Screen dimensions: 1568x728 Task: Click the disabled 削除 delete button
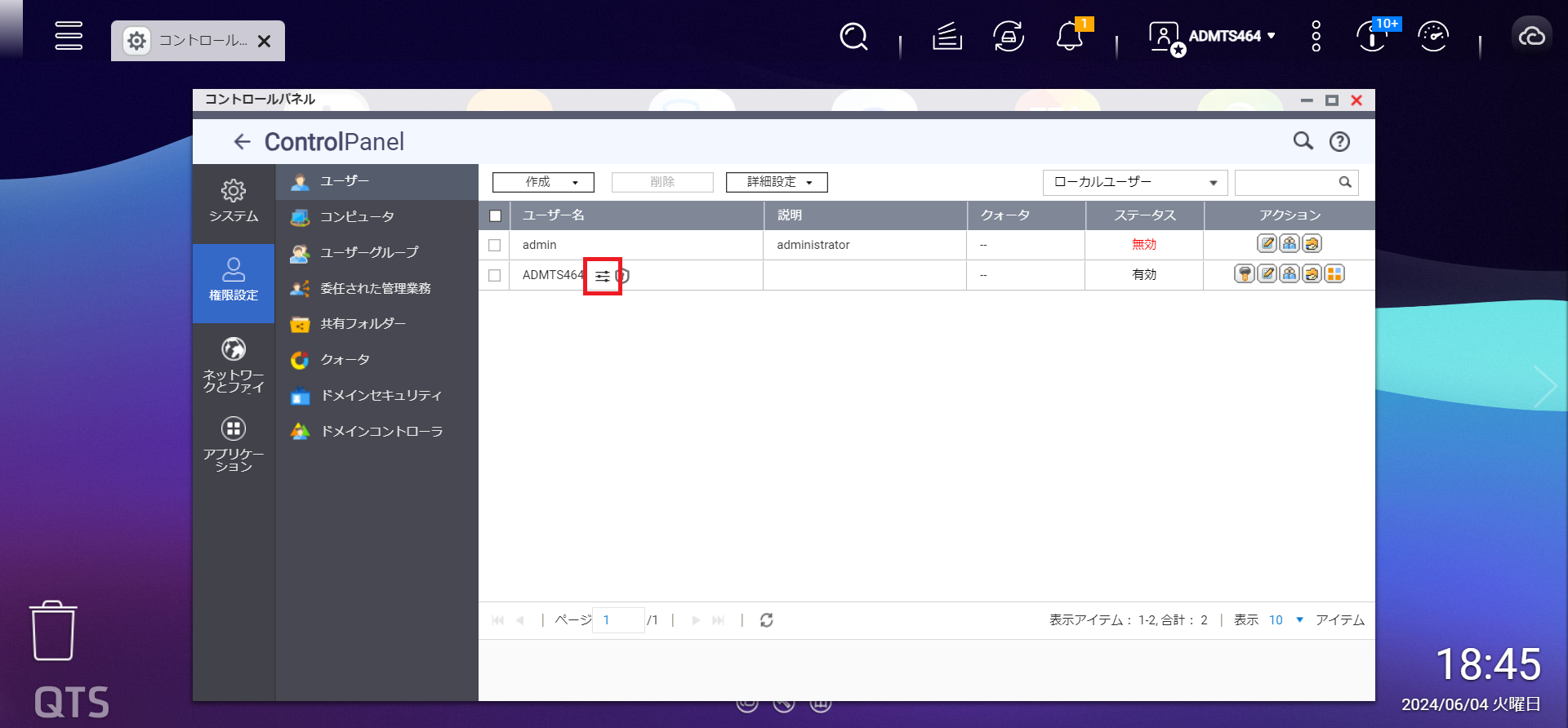[x=662, y=182]
